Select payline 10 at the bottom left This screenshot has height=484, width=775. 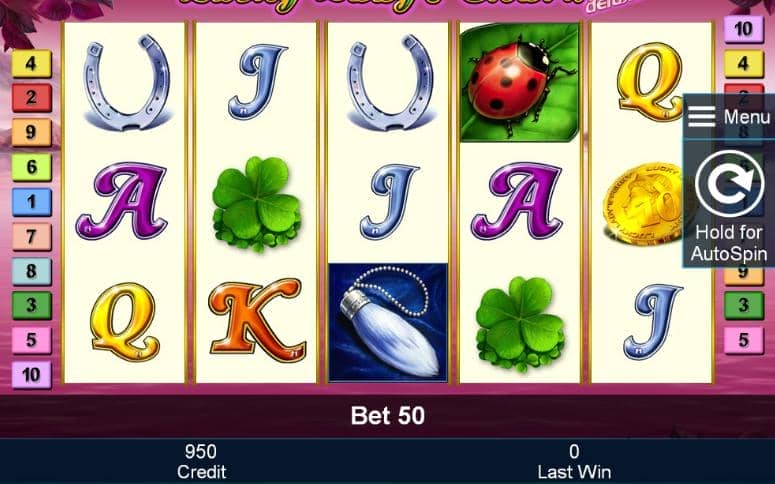pyautogui.click(x=31, y=375)
